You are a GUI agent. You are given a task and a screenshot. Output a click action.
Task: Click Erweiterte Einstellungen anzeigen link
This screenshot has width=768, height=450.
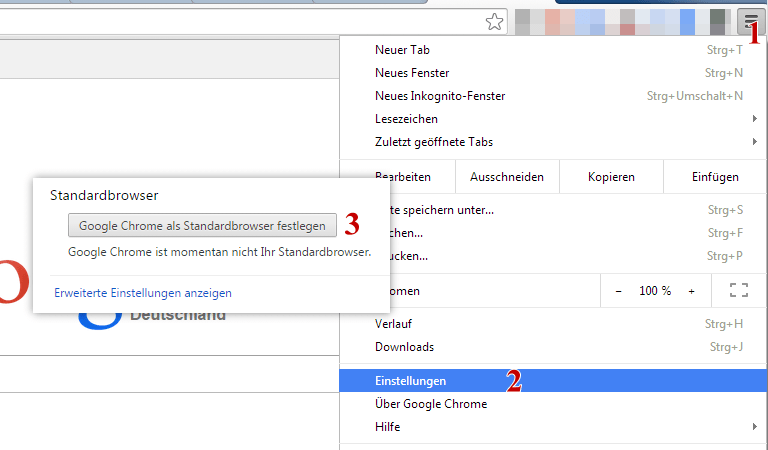pos(143,293)
